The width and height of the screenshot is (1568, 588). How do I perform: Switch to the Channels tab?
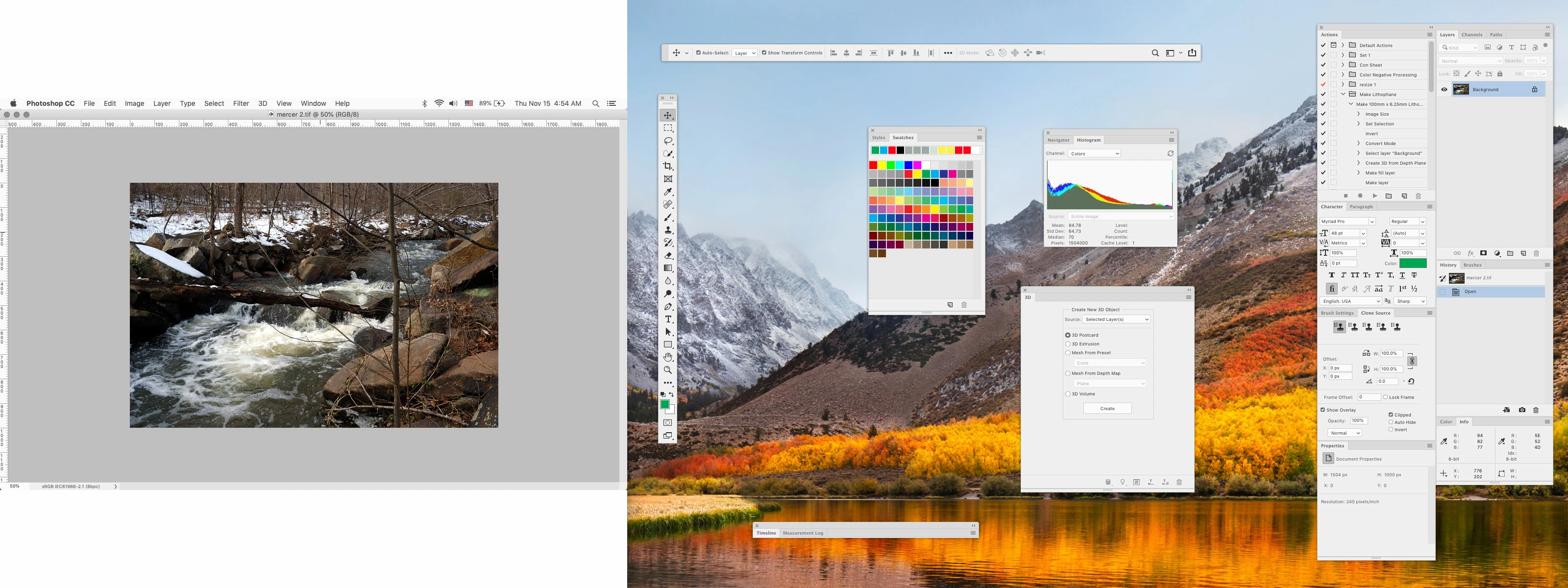[x=1471, y=35]
